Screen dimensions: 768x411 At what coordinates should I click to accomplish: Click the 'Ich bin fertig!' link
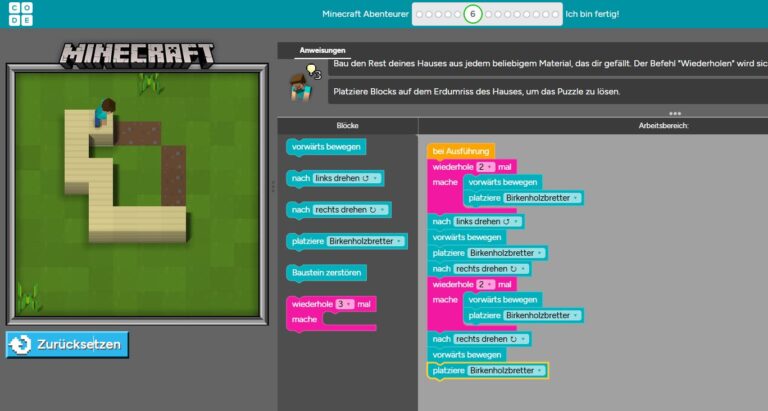coord(591,14)
